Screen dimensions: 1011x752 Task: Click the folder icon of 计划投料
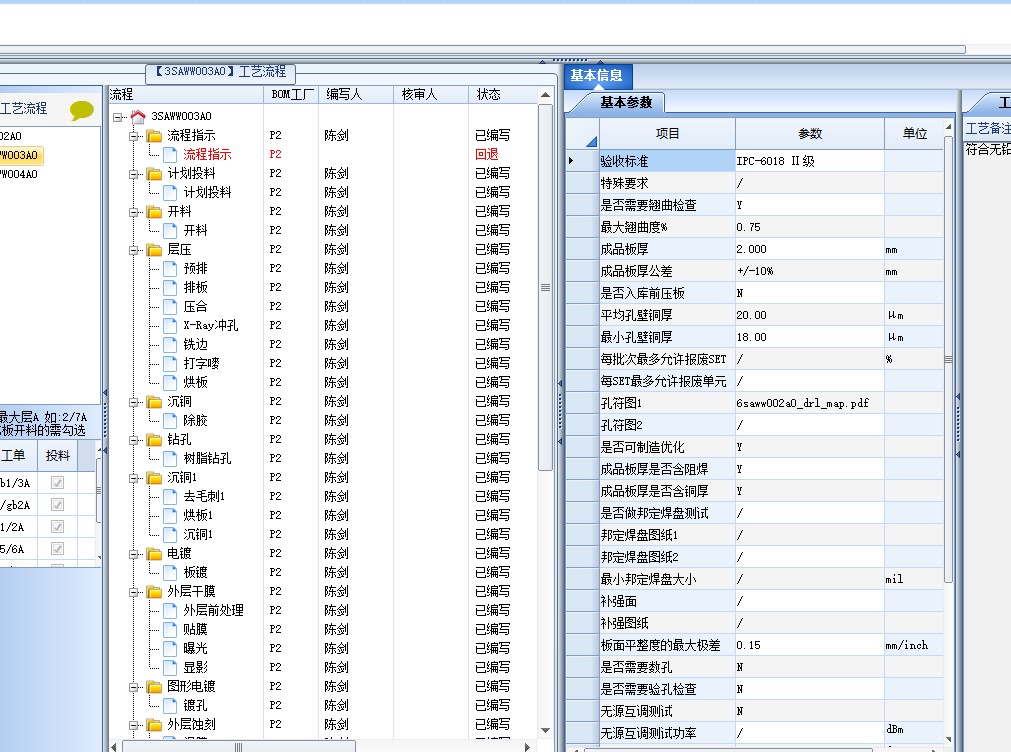point(154,173)
